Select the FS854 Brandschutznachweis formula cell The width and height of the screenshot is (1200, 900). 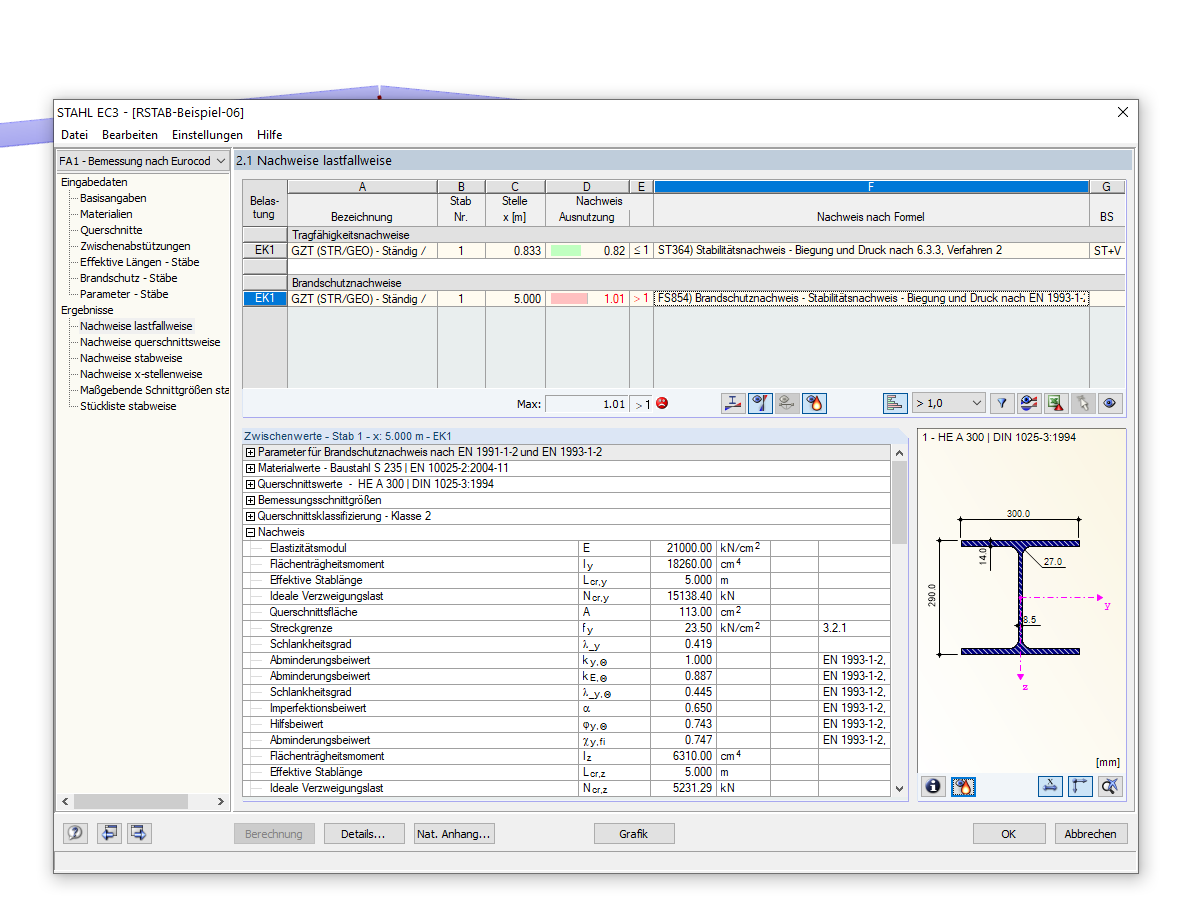[x=871, y=298]
